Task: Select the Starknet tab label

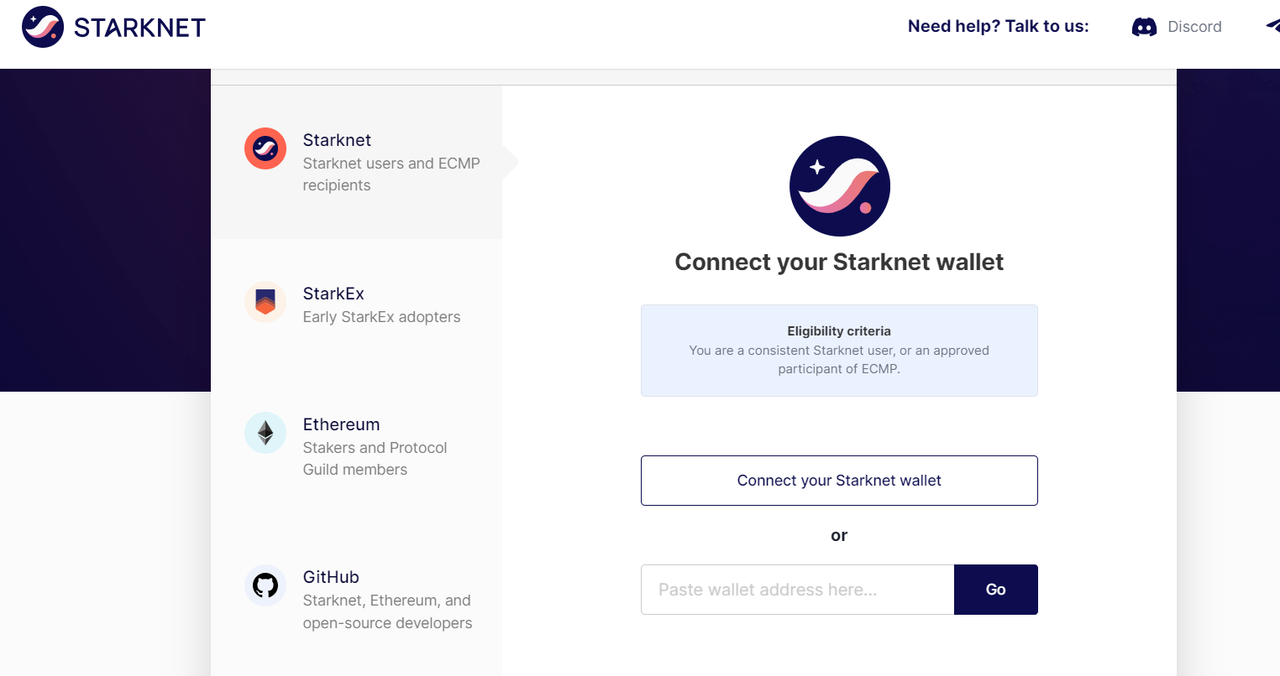Action: click(337, 140)
